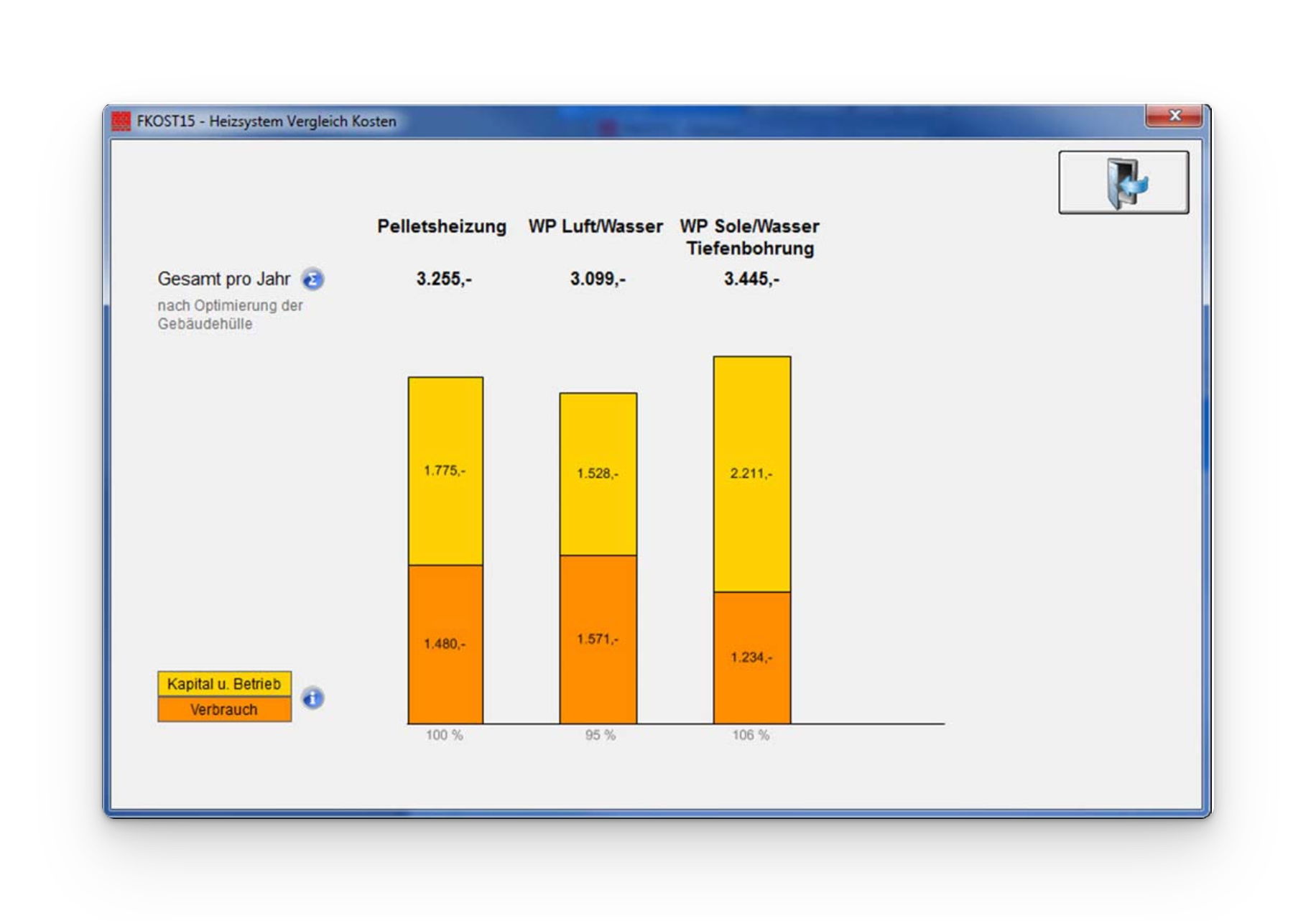The width and height of the screenshot is (1316, 921).
Task: Close the Heizsystem Vergleich Kosten window
Action: (1174, 116)
